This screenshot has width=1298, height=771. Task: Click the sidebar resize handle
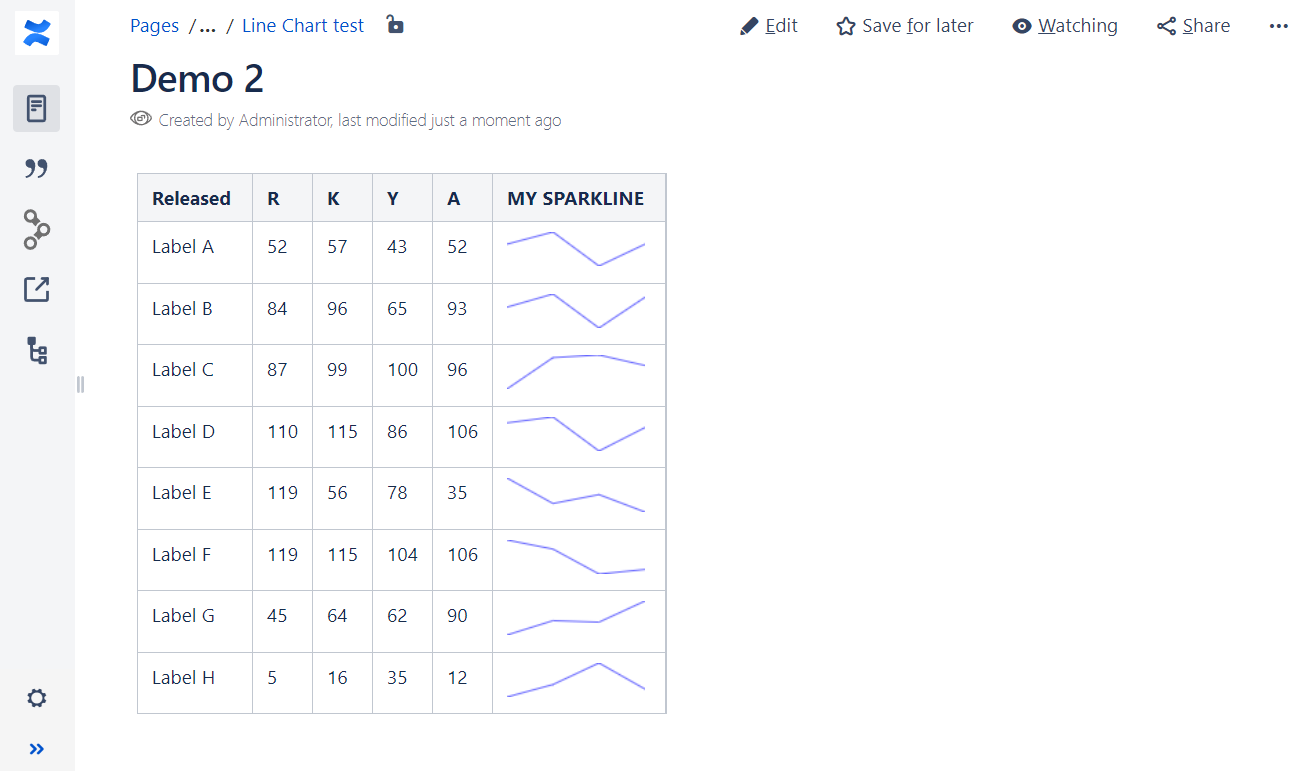[x=80, y=384]
